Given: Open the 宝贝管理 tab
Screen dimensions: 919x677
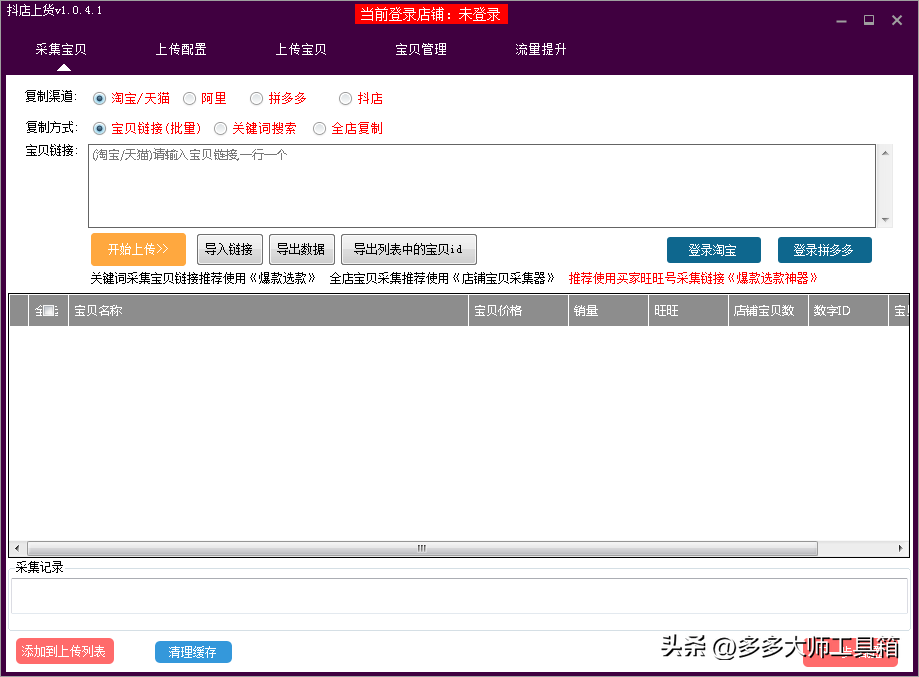Looking at the screenshot, I should pyautogui.click(x=421, y=48).
